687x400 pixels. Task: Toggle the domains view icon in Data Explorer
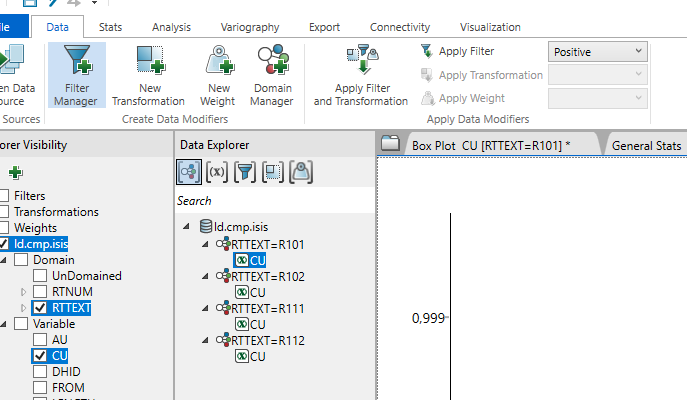189,172
